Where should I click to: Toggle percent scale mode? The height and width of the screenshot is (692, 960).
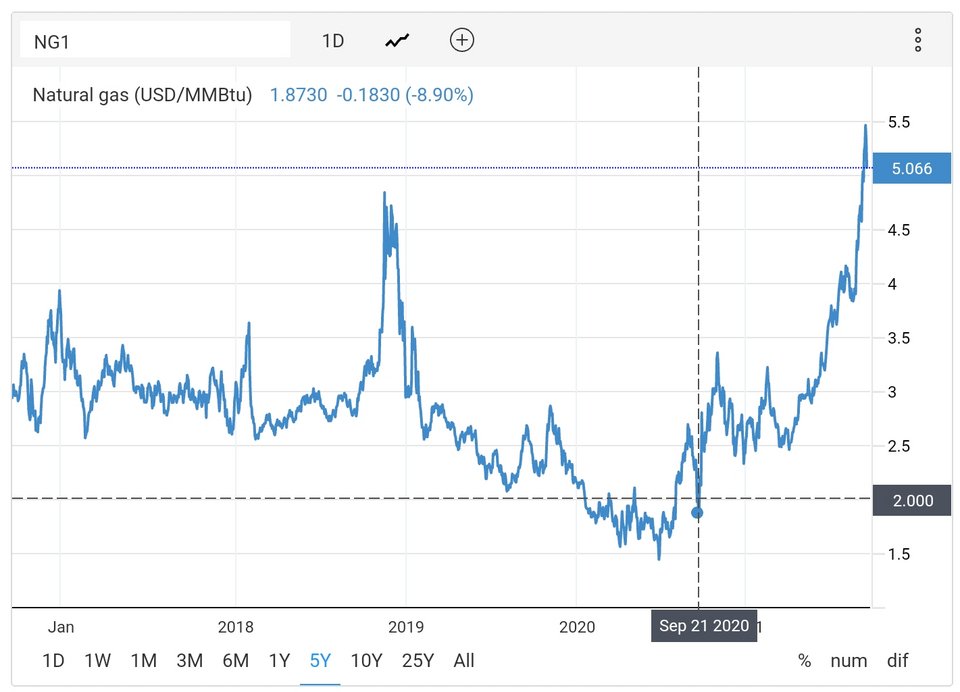pyautogui.click(x=804, y=660)
